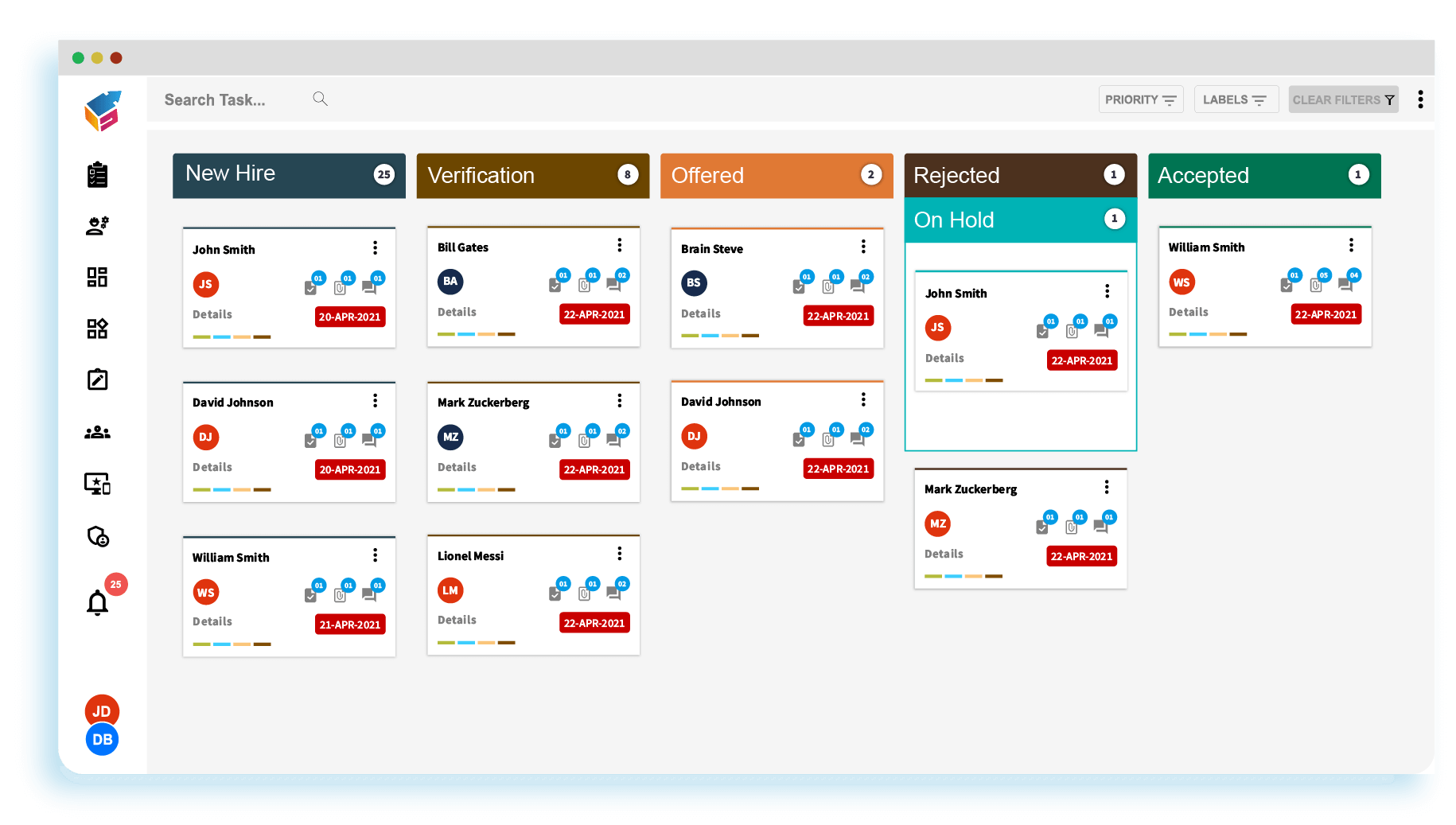
Task: Click the CLEAR FILTERS button
Action: [1343, 99]
